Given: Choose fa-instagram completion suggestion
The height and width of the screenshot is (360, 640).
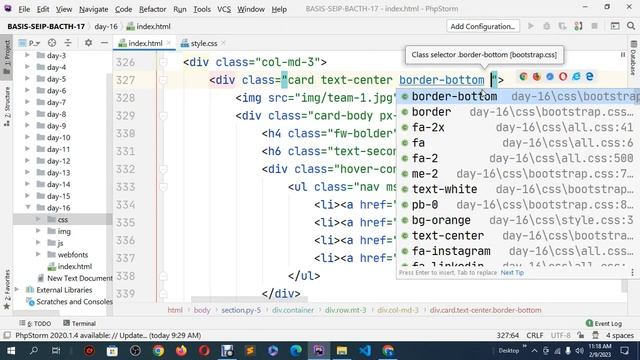Looking at the screenshot, I should coord(518,251).
